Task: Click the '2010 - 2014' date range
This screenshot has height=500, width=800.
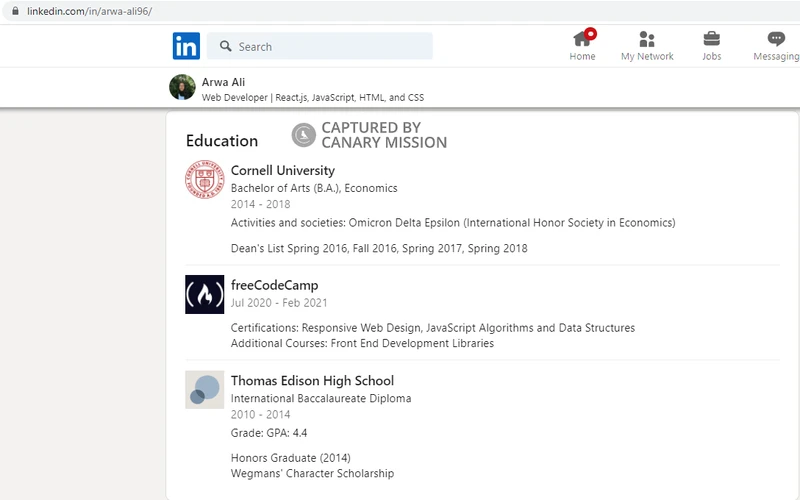Action: (x=260, y=415)
